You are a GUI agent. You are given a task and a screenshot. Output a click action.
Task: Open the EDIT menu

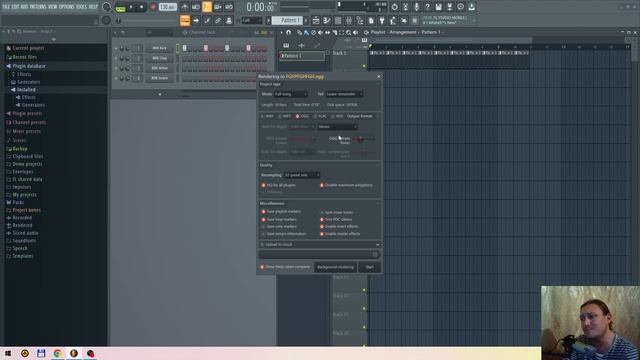15,7
